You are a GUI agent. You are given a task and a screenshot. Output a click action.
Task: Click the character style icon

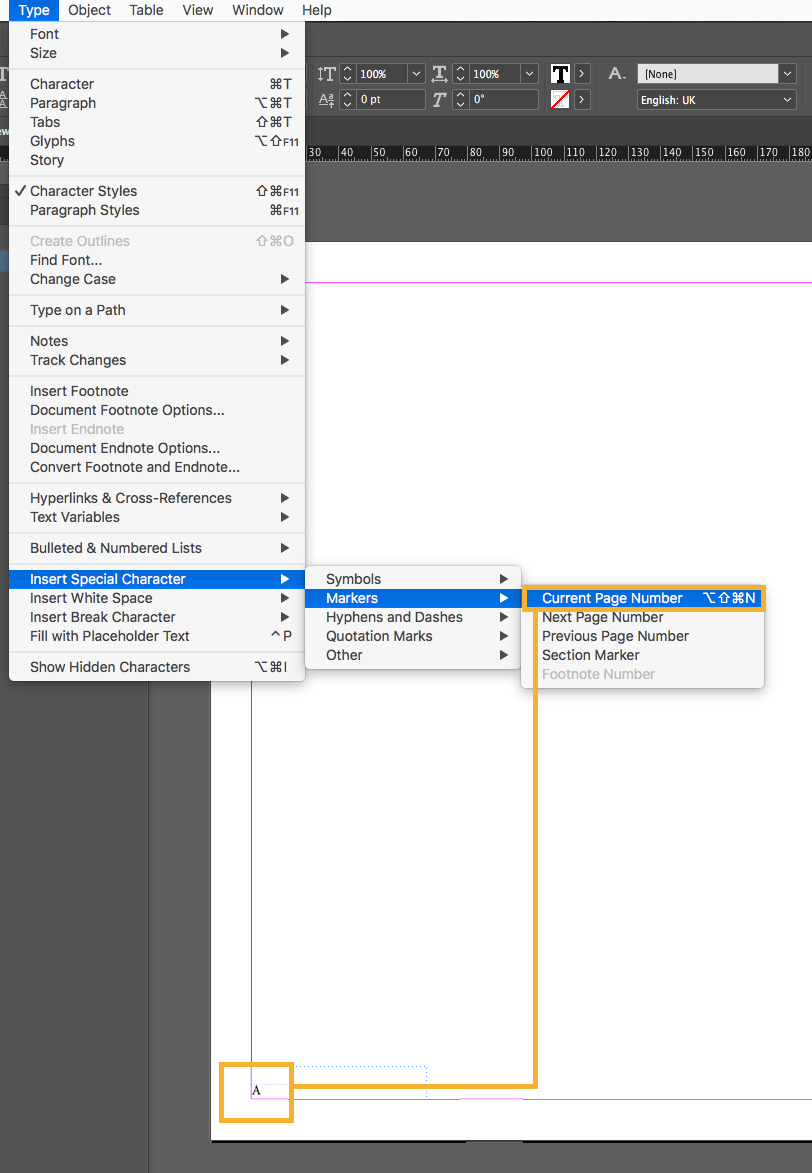(x=618, y=74)
